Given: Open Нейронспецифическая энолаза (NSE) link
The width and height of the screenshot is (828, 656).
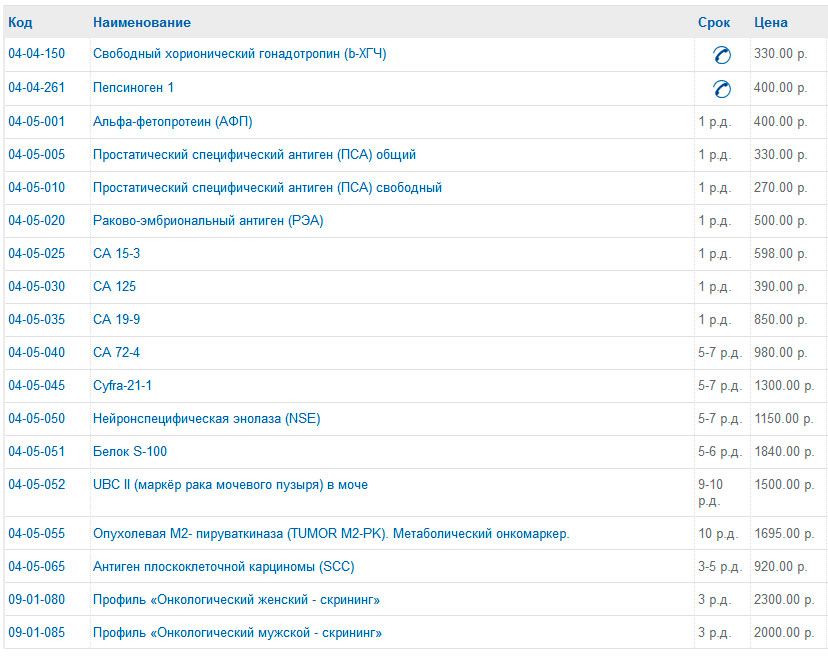Looking at the screenshot, I should (x=206, y=419).
